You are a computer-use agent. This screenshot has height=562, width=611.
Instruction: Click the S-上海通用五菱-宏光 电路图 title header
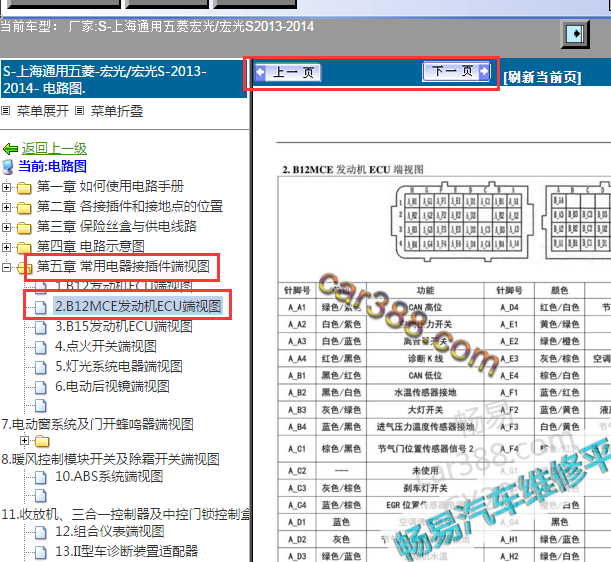(x=124, y=79)
